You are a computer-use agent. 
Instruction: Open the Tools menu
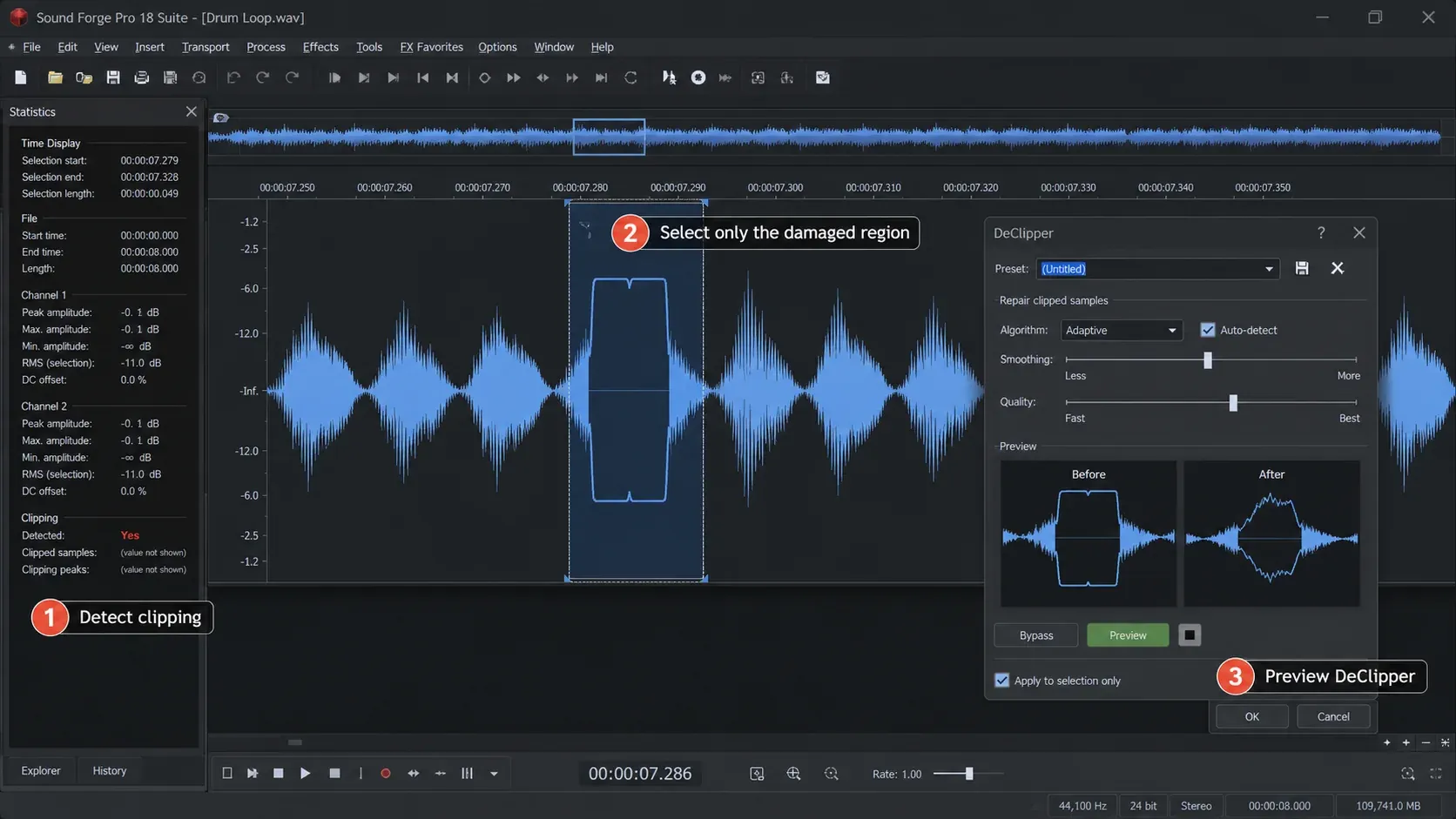[x=369, y=47]
